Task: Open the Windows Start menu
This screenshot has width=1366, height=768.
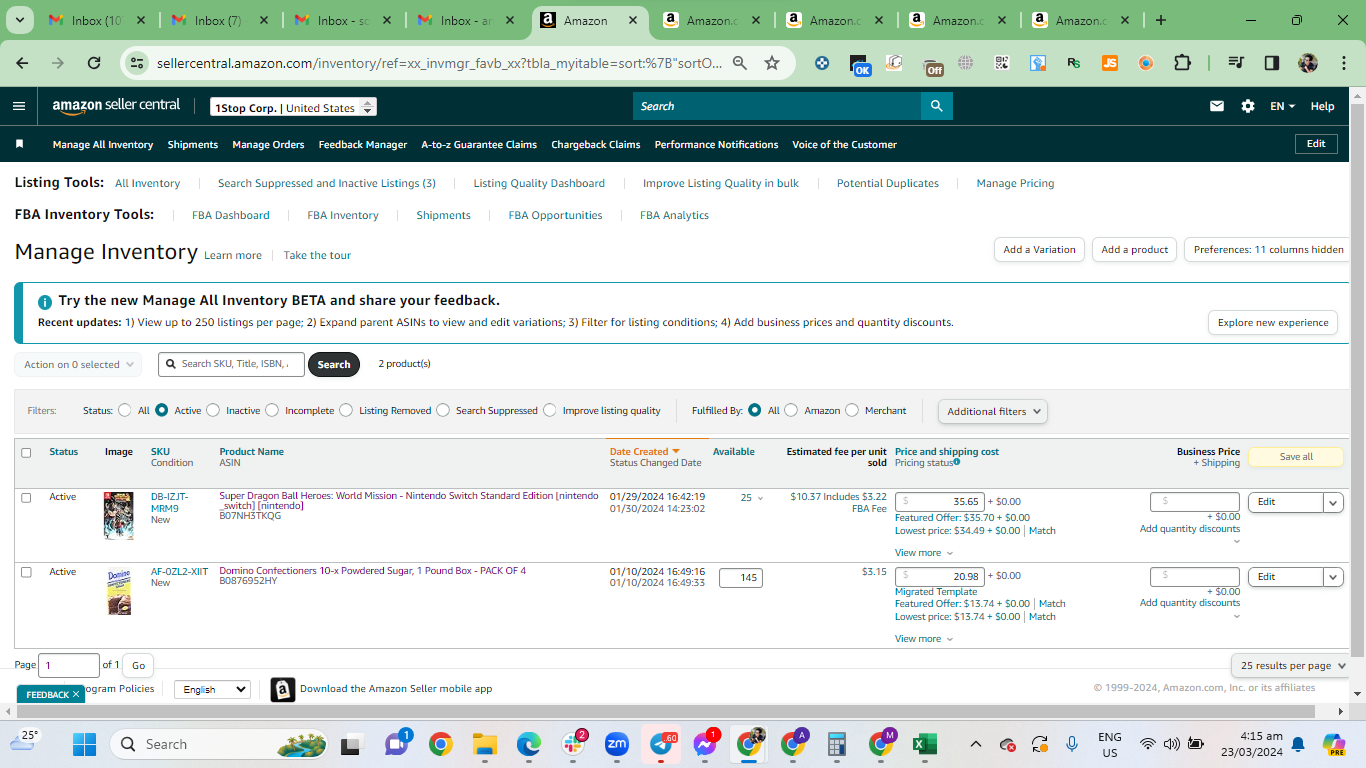Action: pyautogui.click(x=84, y=744)
